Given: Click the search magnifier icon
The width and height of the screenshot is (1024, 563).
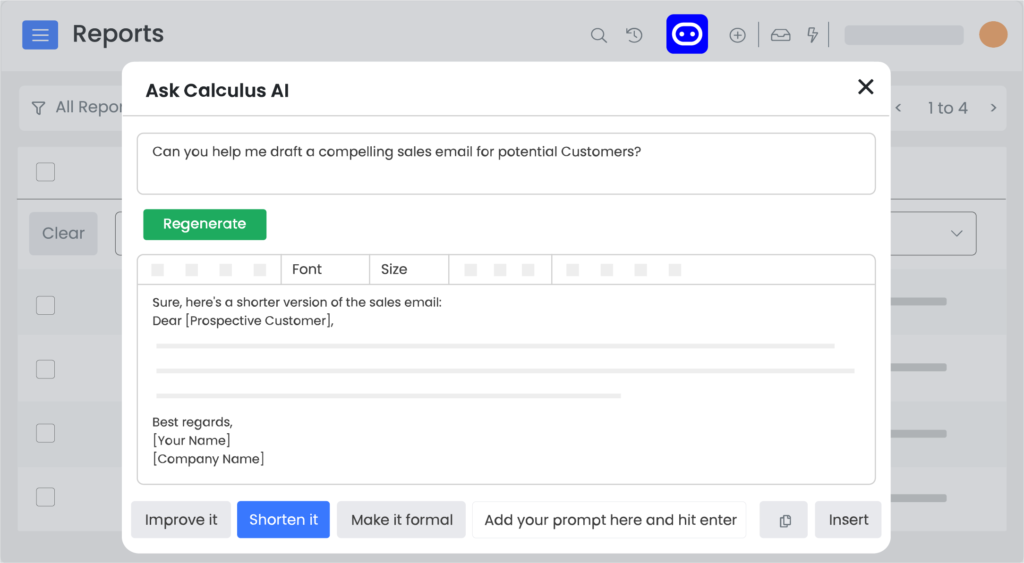Looking at the screenshot, I should pyautogui.click(x=598, y=35).
